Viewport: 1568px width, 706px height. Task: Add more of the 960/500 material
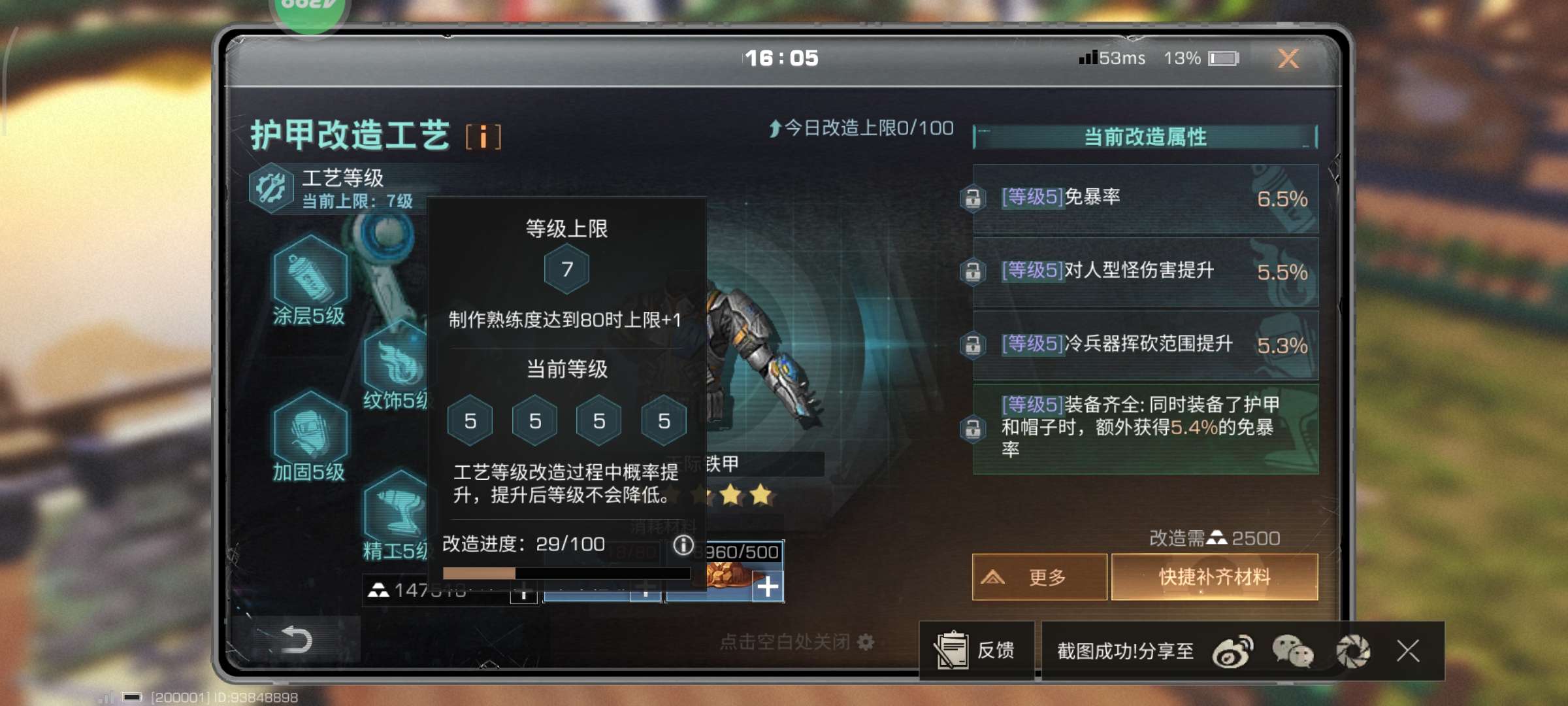click(768, 586)
